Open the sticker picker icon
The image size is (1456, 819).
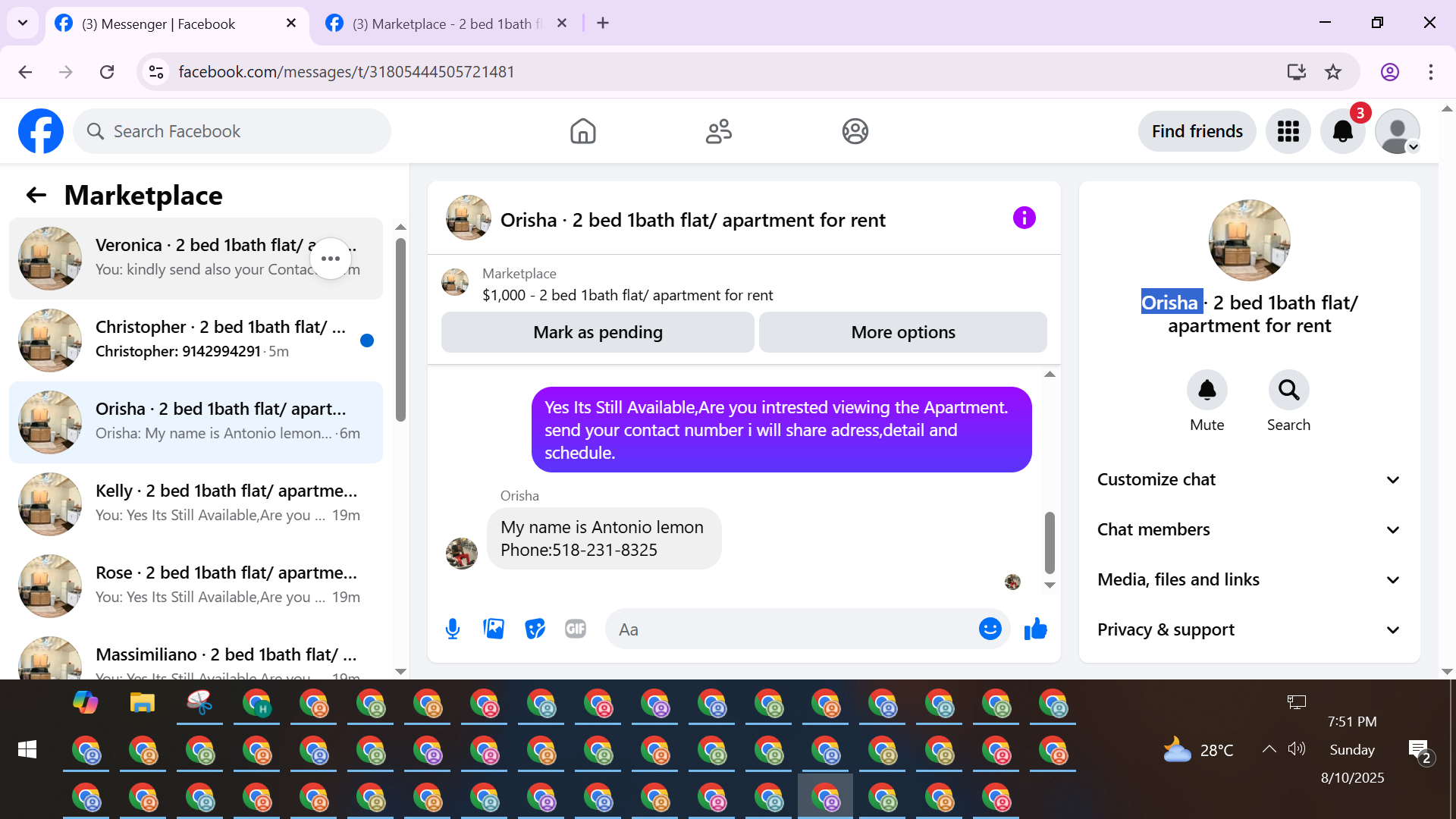[x=535, y=629]
